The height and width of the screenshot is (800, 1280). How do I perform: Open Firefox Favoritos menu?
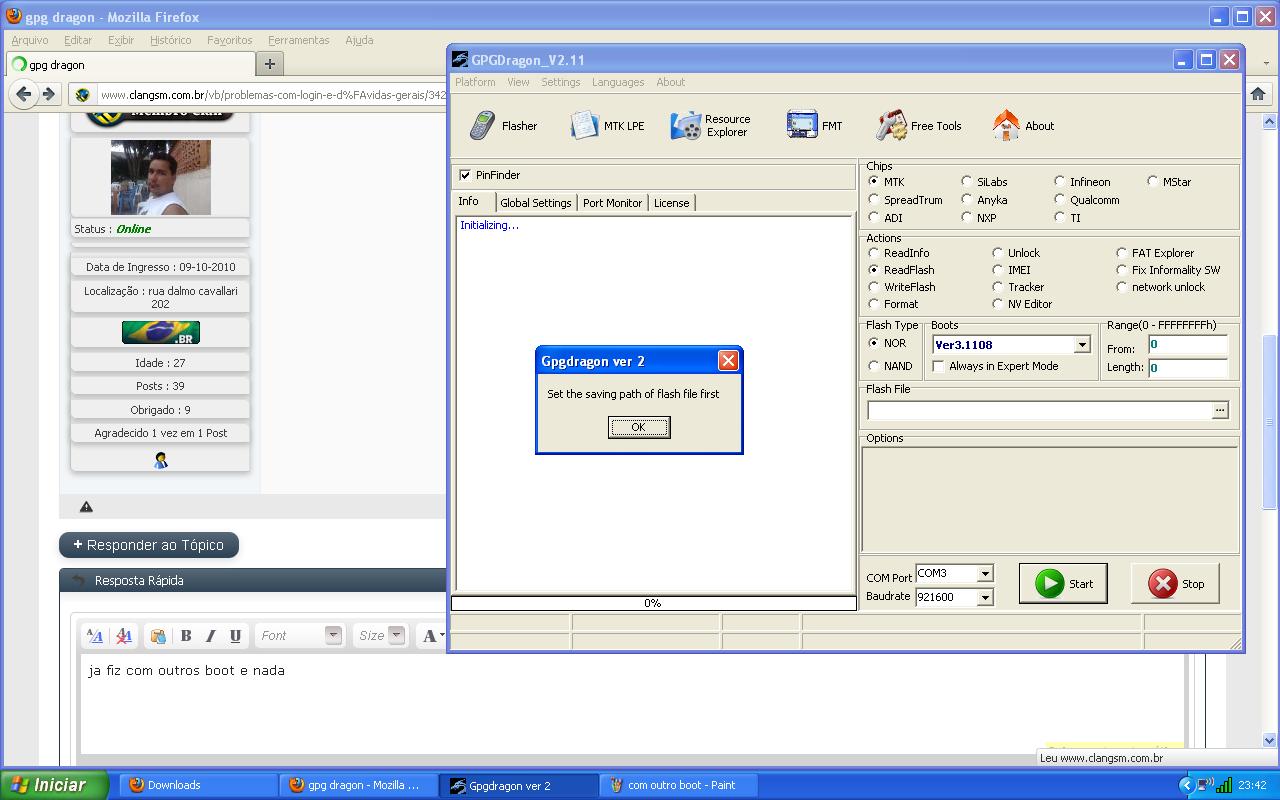(x=230, y=40)
